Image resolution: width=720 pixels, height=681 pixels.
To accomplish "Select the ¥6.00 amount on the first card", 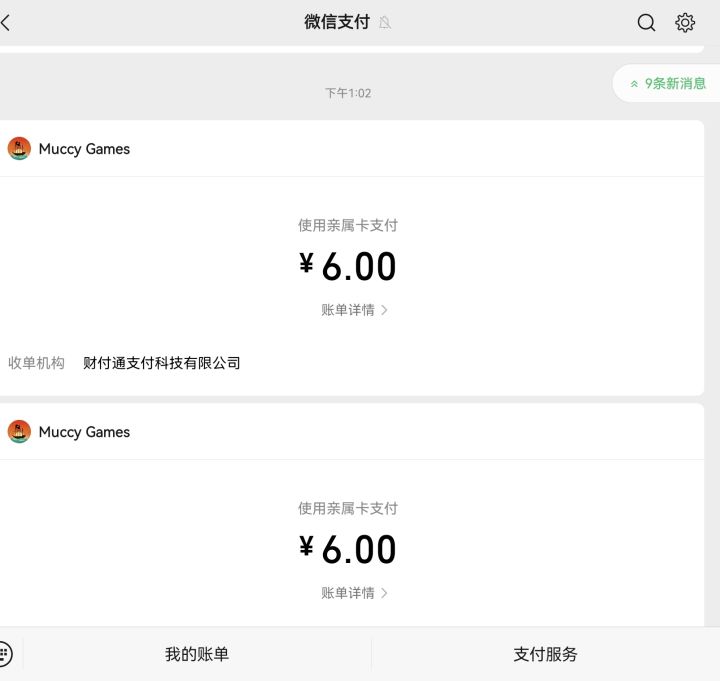I will 348,267.
